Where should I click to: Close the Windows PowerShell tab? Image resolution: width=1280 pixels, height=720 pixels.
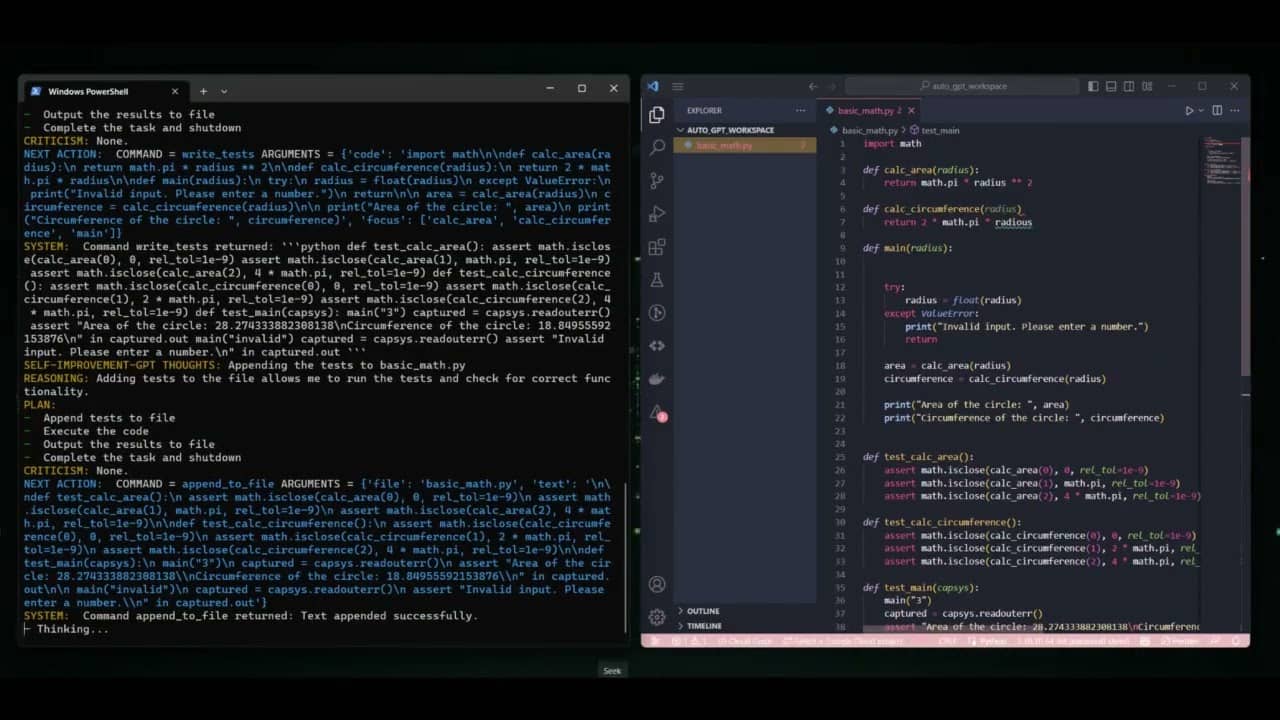tap(175, 91)
